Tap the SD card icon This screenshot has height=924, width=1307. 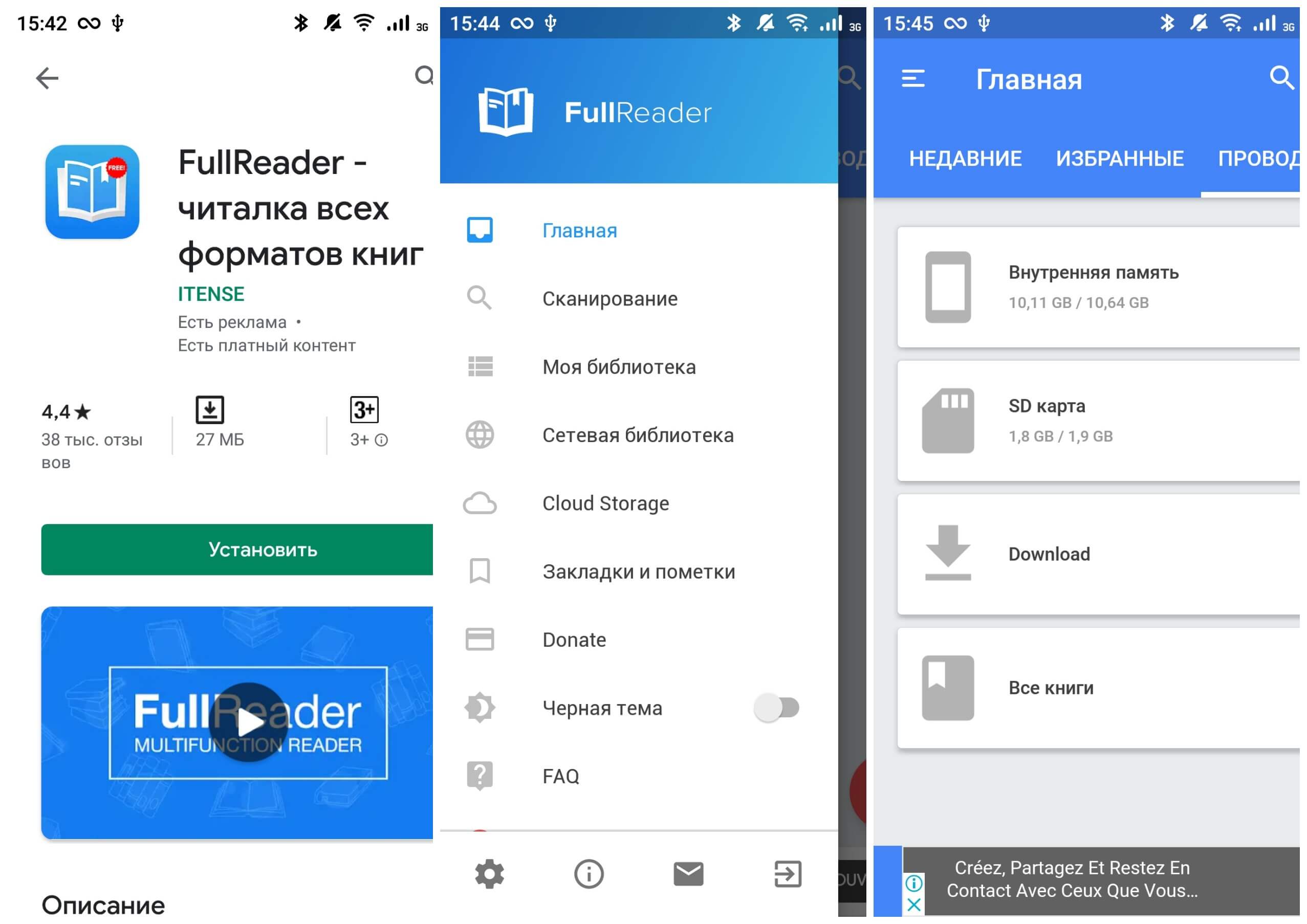coord(948,421)
